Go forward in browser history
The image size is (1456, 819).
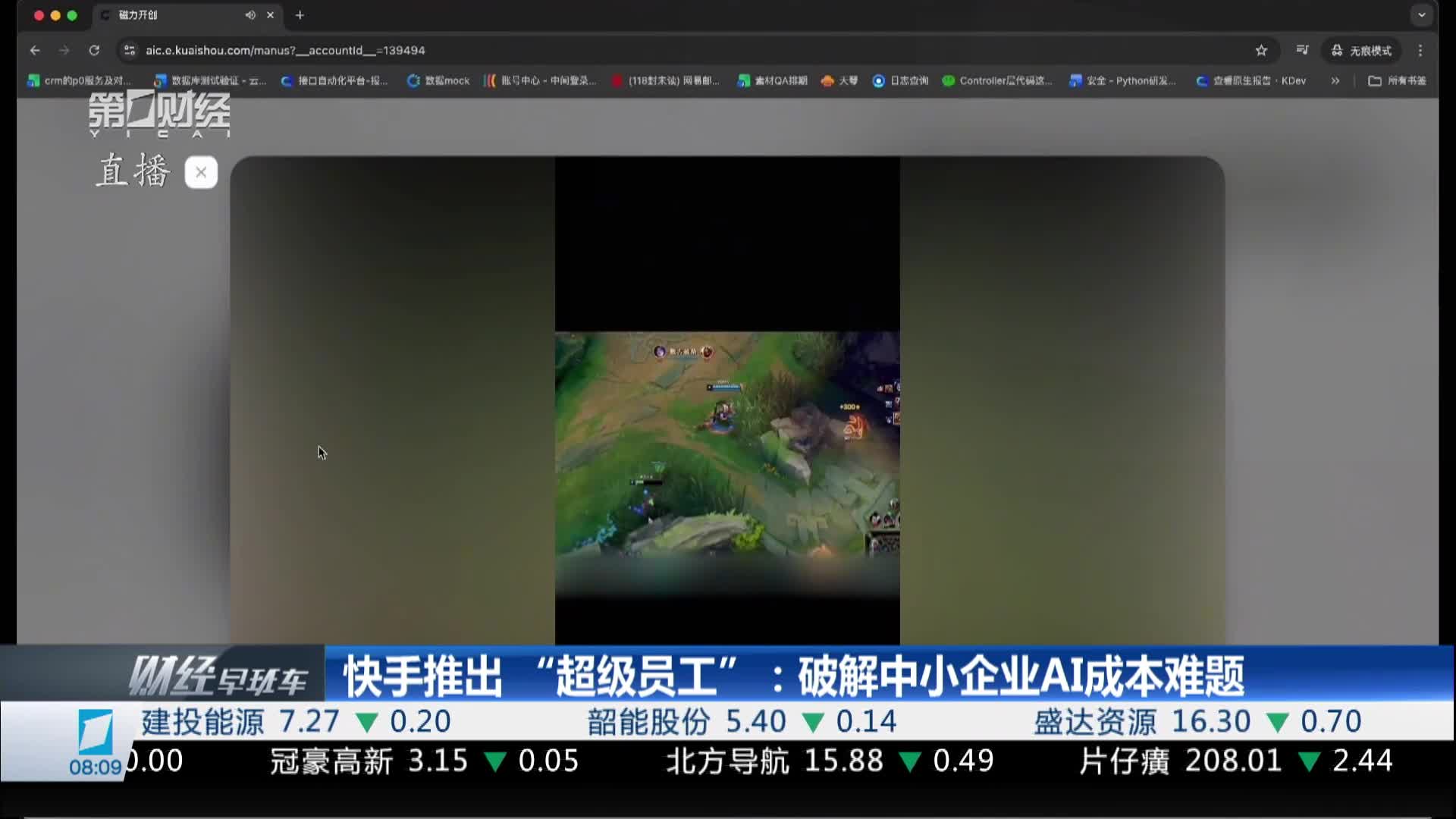(x=64, y=50)
